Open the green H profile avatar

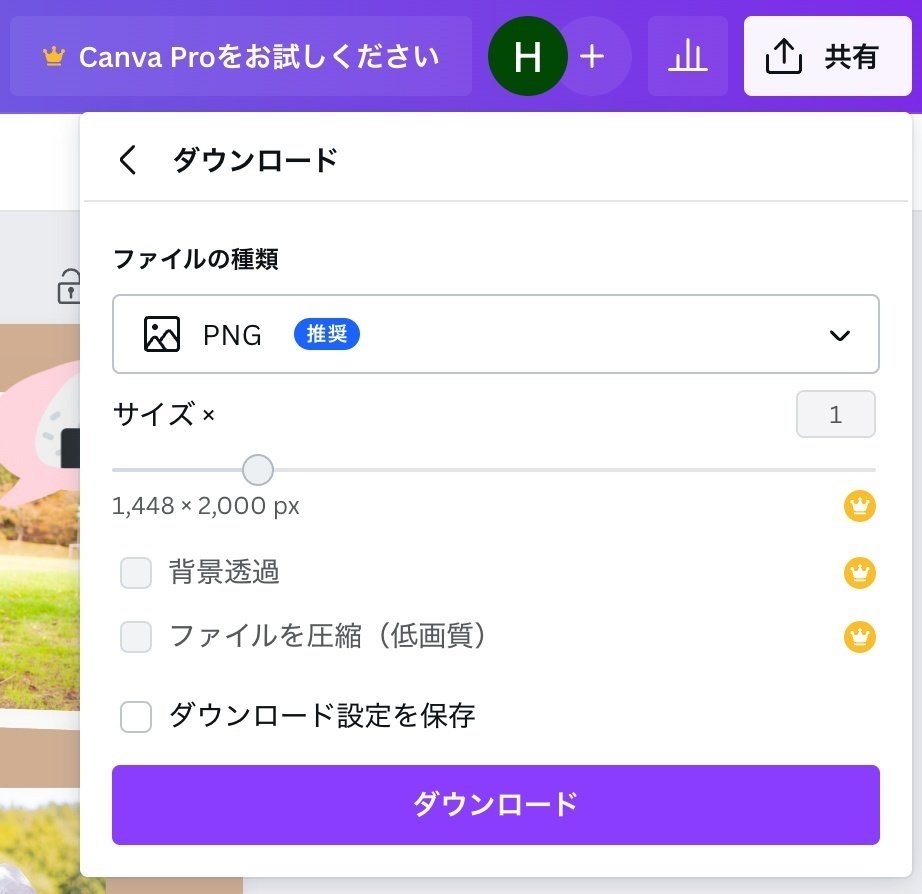click(x=527, y=56)
